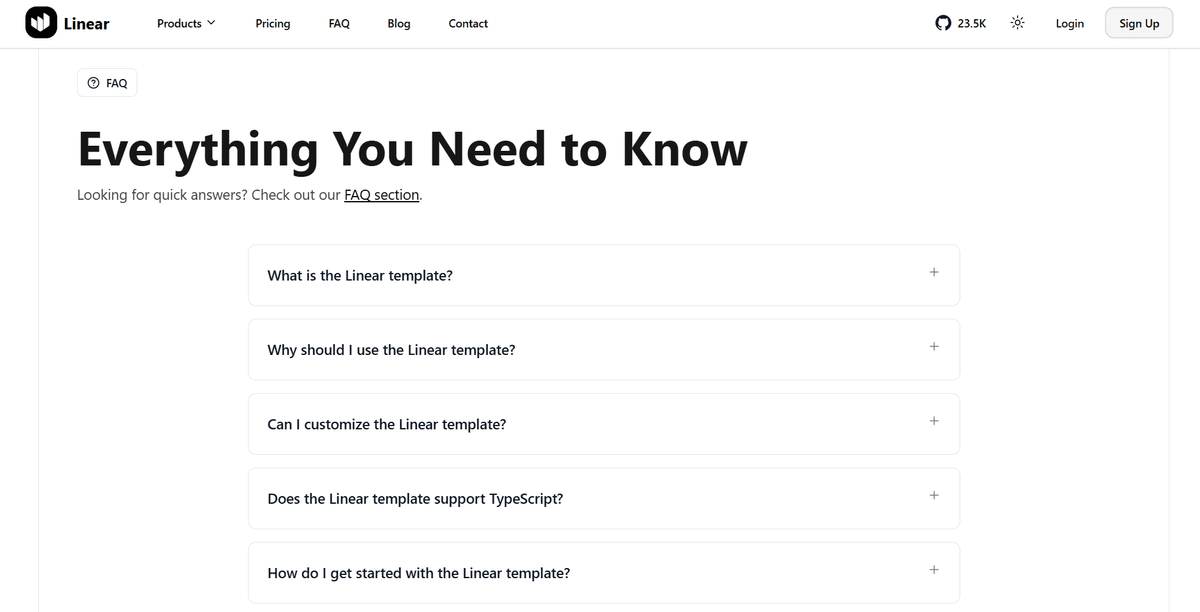
Task: Expand the 'What is the Linear template?' question
Action: coord(360,275)
